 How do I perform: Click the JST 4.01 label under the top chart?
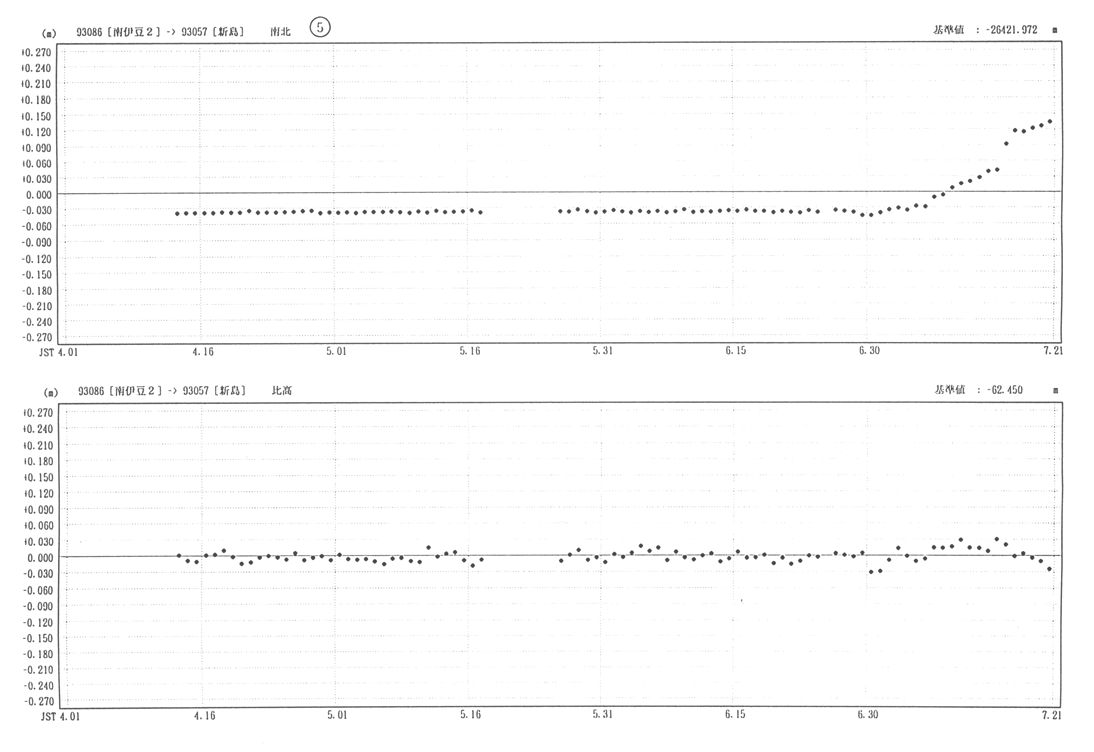[x=58, y=352]
